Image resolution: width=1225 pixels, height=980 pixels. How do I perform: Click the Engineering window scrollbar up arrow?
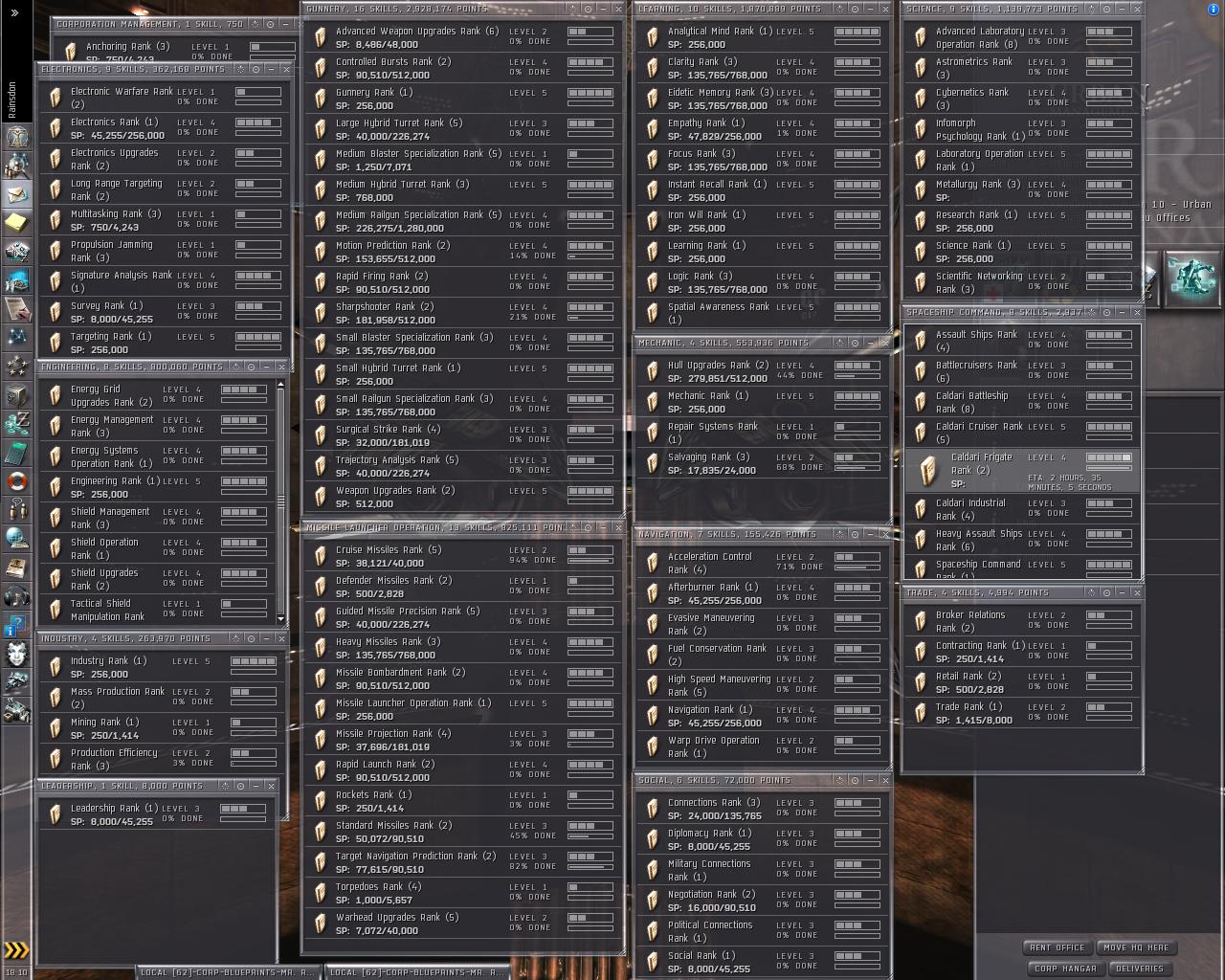(280, 385)
